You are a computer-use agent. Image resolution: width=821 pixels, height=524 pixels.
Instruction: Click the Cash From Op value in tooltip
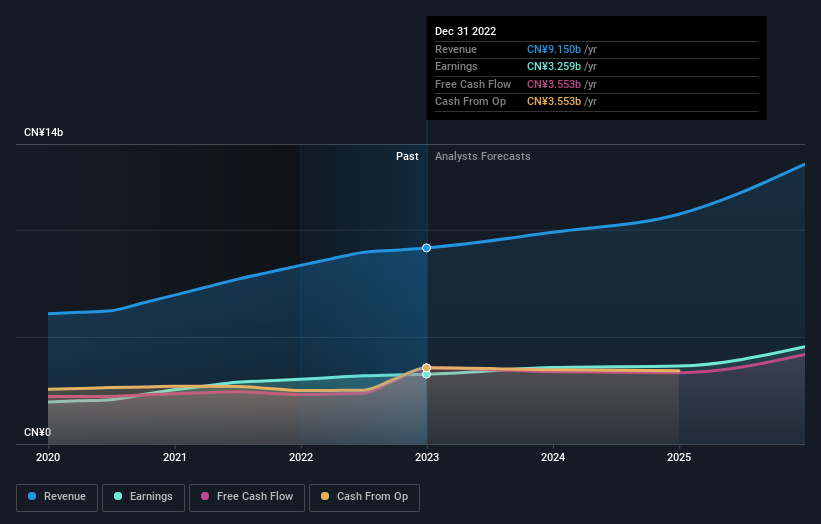[554, 102]
